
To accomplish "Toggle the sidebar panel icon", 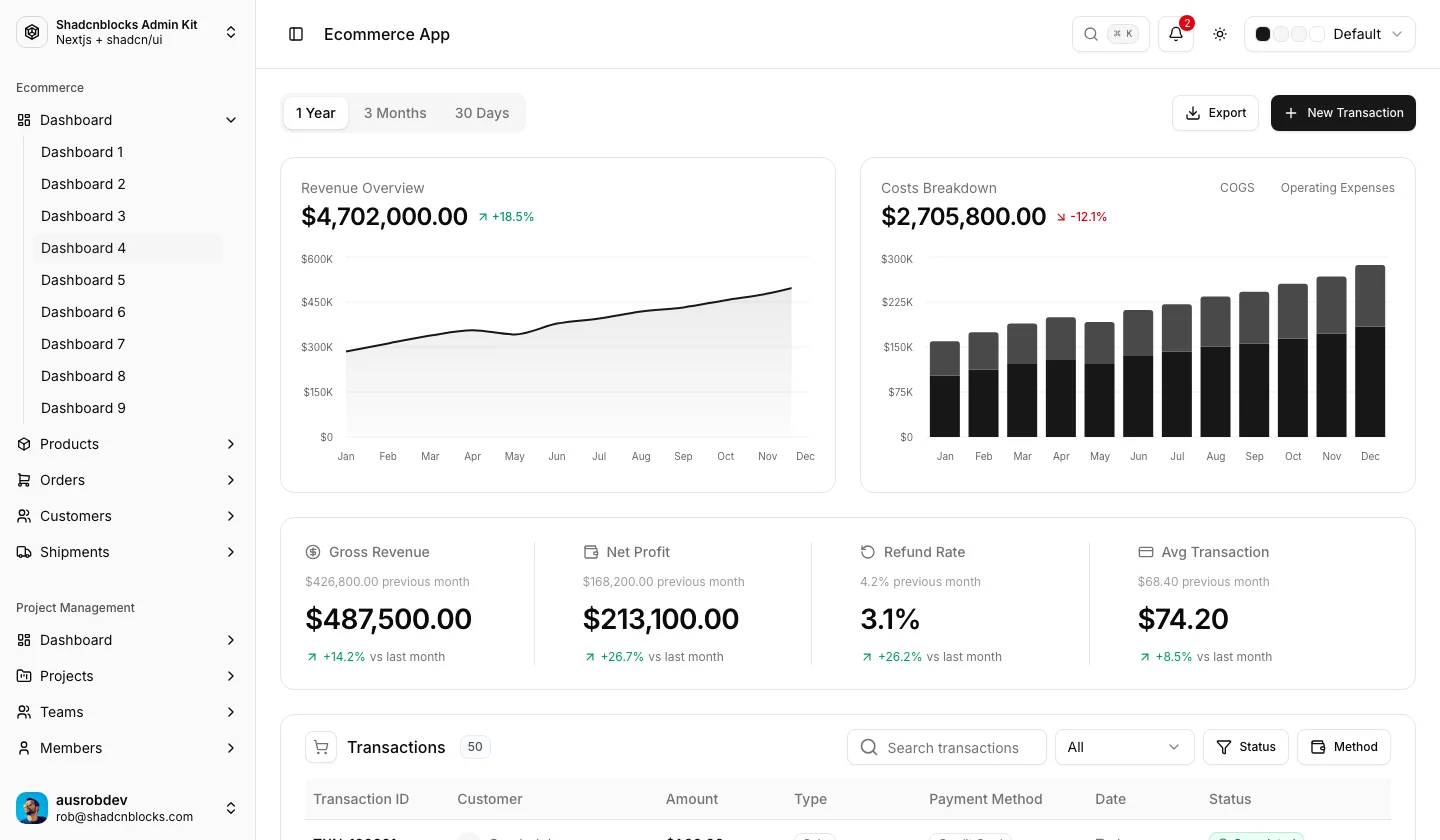I will tap(296, 34).
